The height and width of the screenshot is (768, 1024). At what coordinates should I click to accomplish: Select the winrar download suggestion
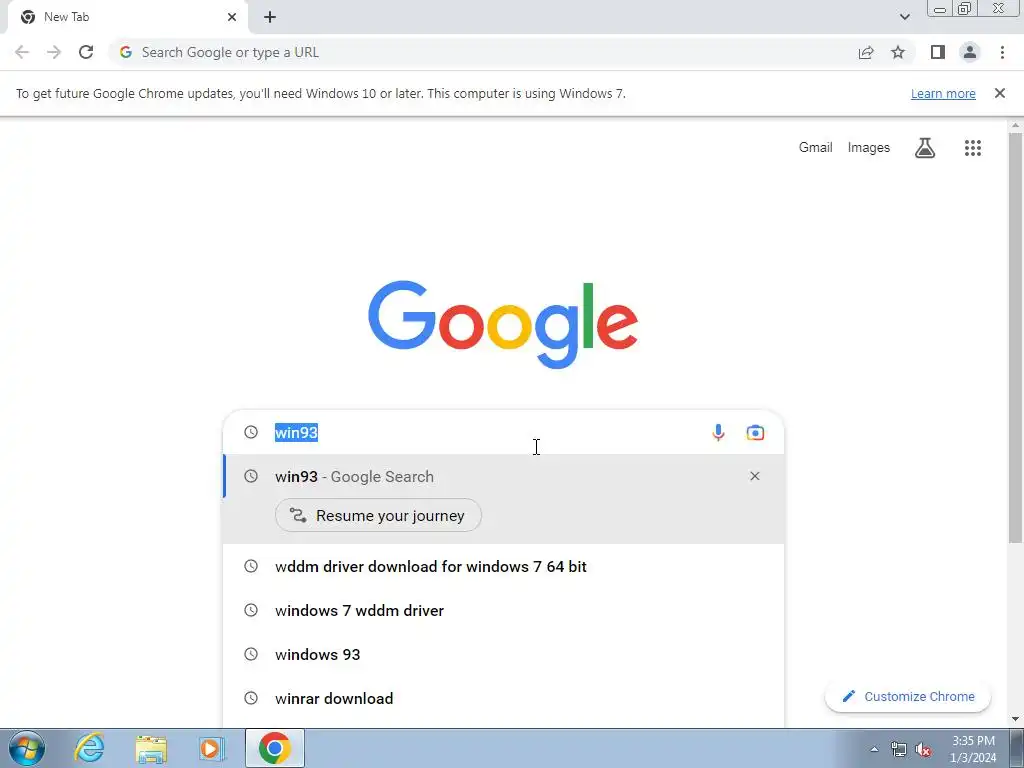click(503, 698)
